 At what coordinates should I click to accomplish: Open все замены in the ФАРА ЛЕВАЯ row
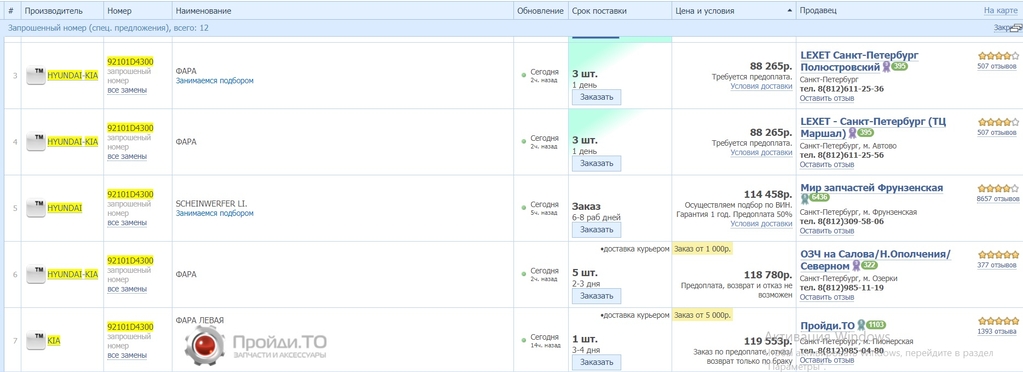[127, 355]
